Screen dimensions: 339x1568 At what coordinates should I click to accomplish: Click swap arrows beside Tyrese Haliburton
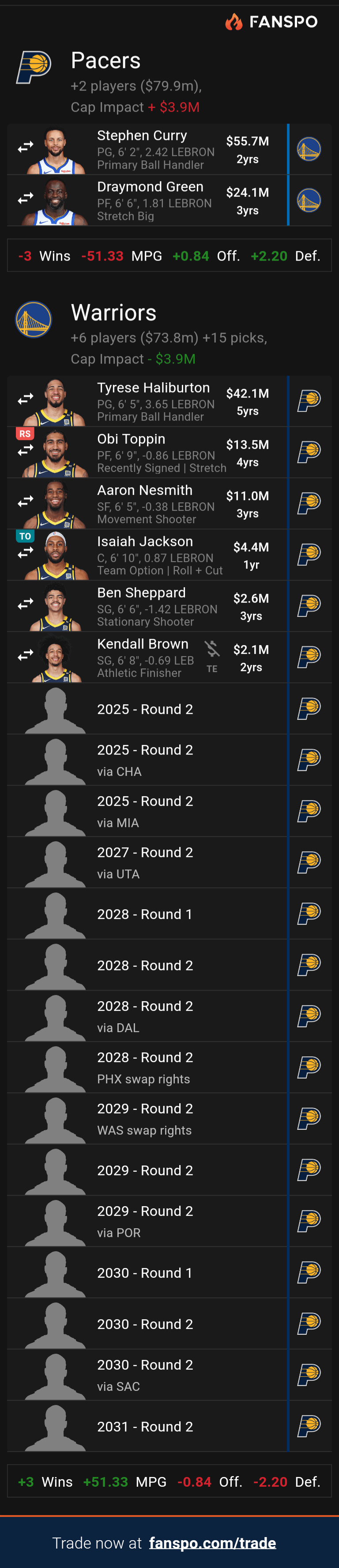[x=26, y=399]
